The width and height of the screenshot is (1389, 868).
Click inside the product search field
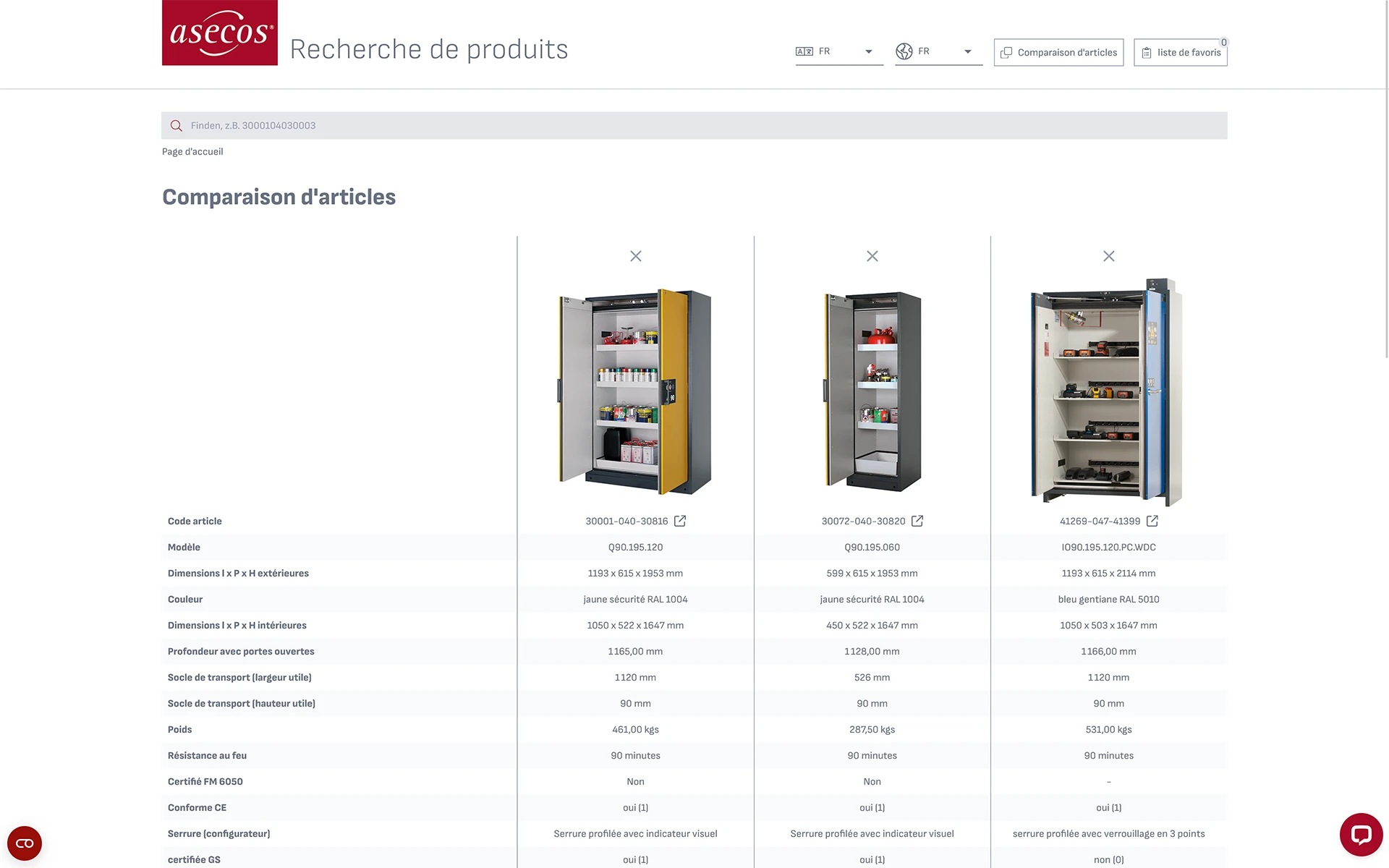(x=506, y=125)
